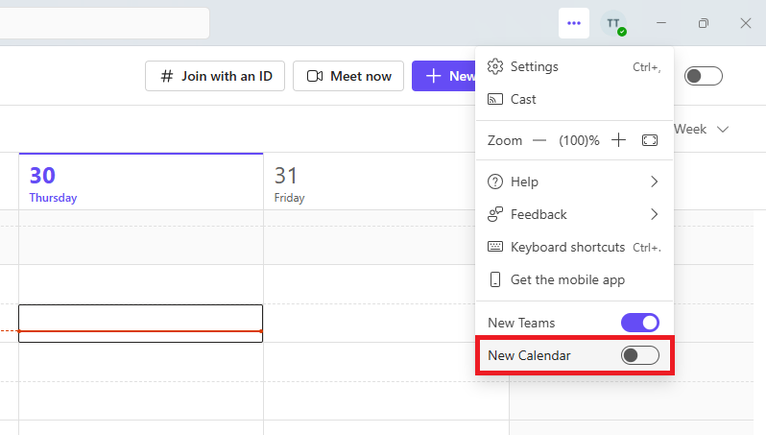This screenshot has height=435, width=766.
Task: Zoom in with the plus icon
Action: 618,141
